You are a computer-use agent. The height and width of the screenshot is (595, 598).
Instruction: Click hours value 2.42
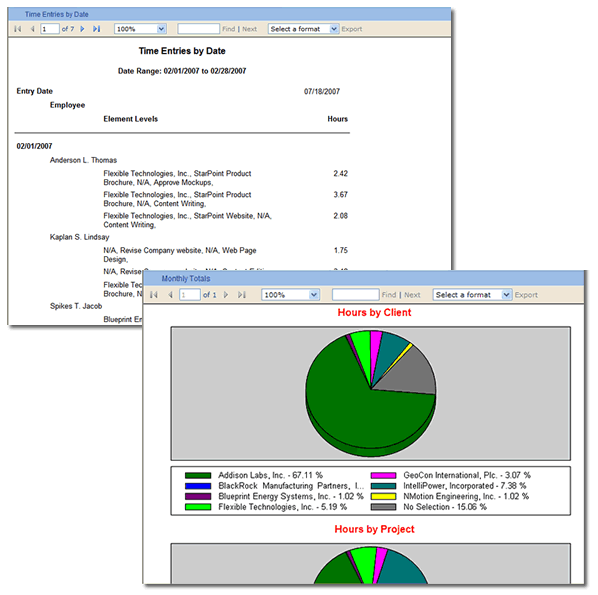(x=341, y=174)
